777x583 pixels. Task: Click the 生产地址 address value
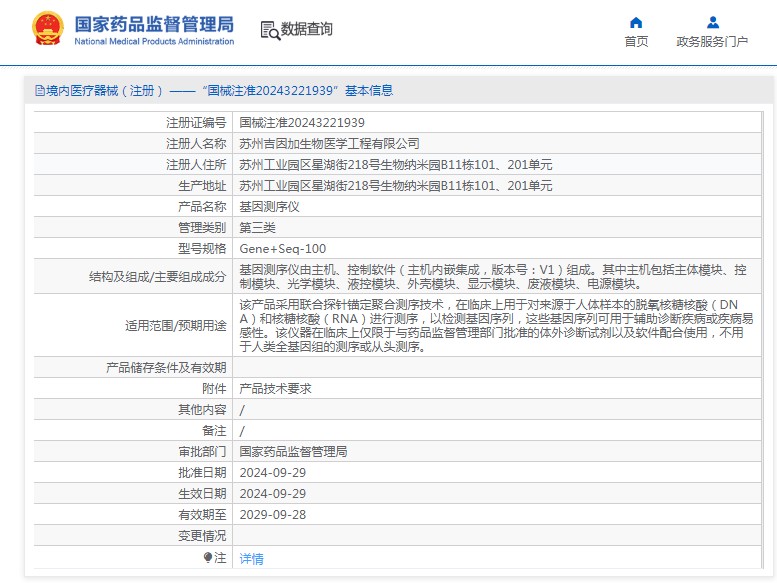pos(395,186)
